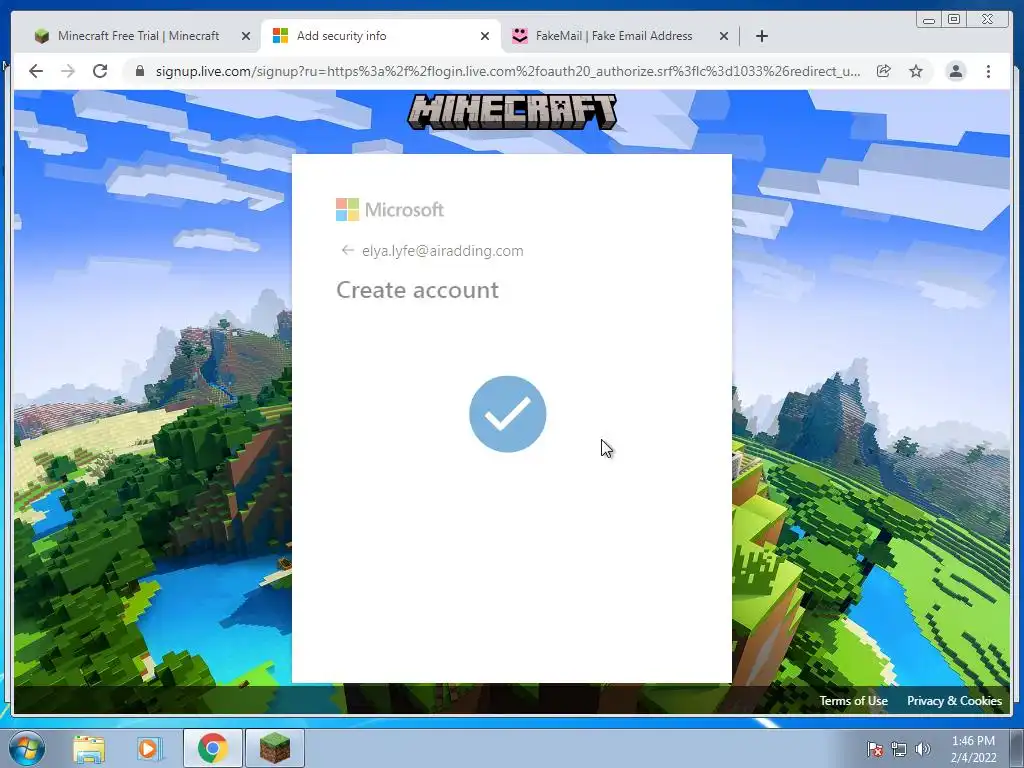
Task: Go back using the browser back arrow
Action: tap(36, 71)
